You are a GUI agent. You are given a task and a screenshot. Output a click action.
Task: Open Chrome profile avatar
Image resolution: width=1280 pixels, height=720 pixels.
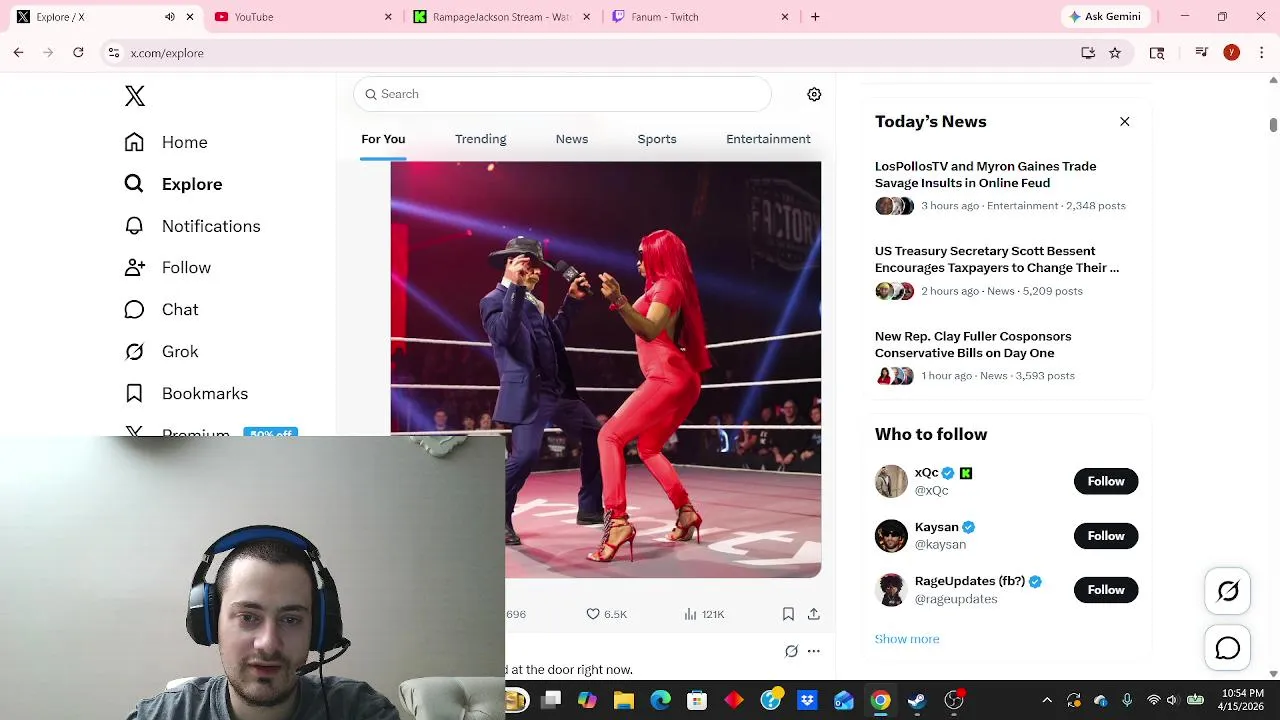[x=1232, y=53]
